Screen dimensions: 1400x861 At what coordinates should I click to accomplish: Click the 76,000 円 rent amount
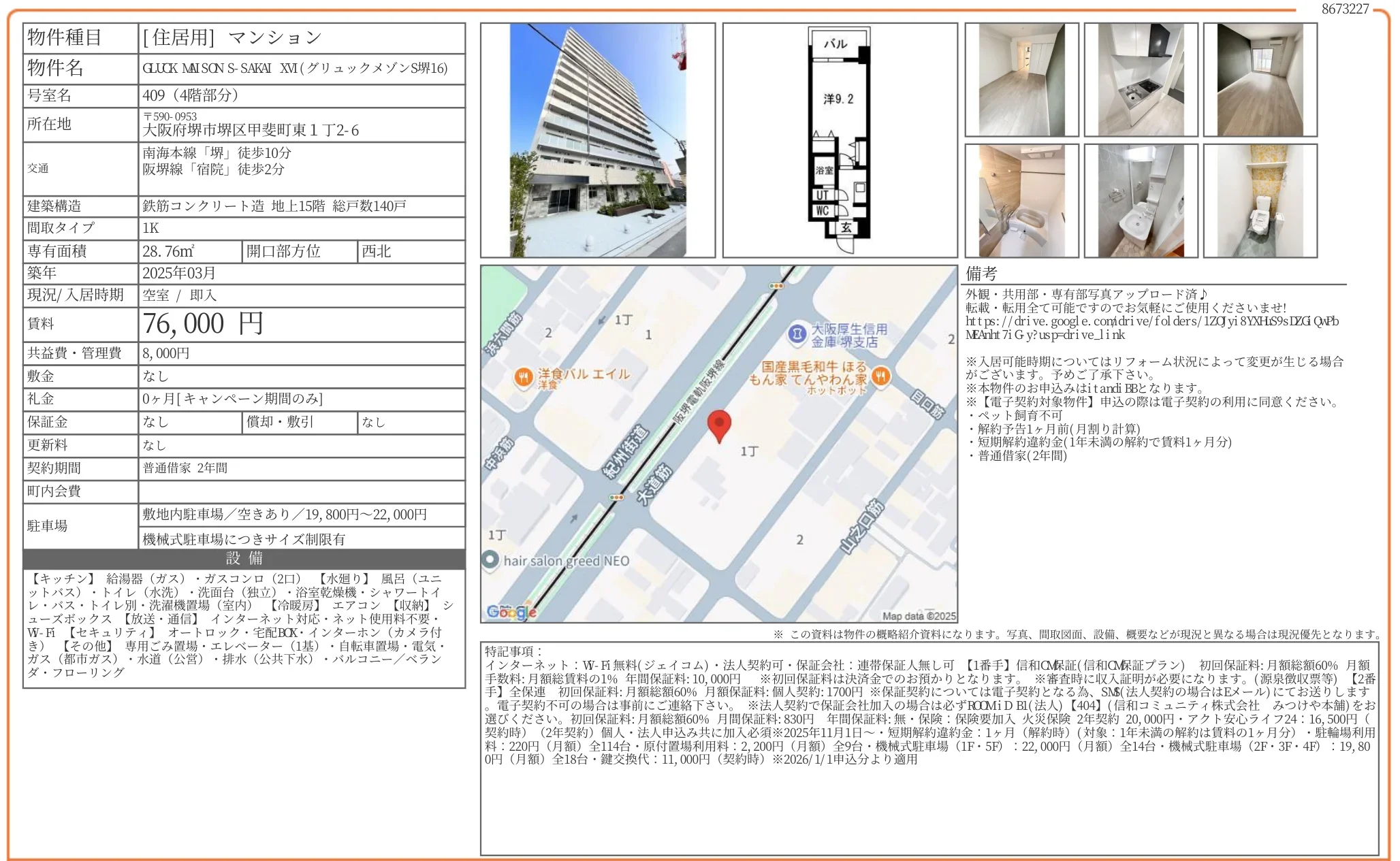click(203, 324)
